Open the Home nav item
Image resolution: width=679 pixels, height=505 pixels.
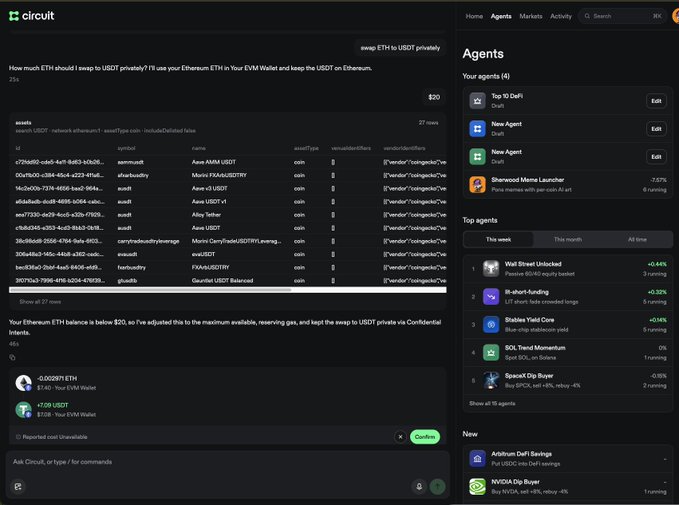click(474, 16)
